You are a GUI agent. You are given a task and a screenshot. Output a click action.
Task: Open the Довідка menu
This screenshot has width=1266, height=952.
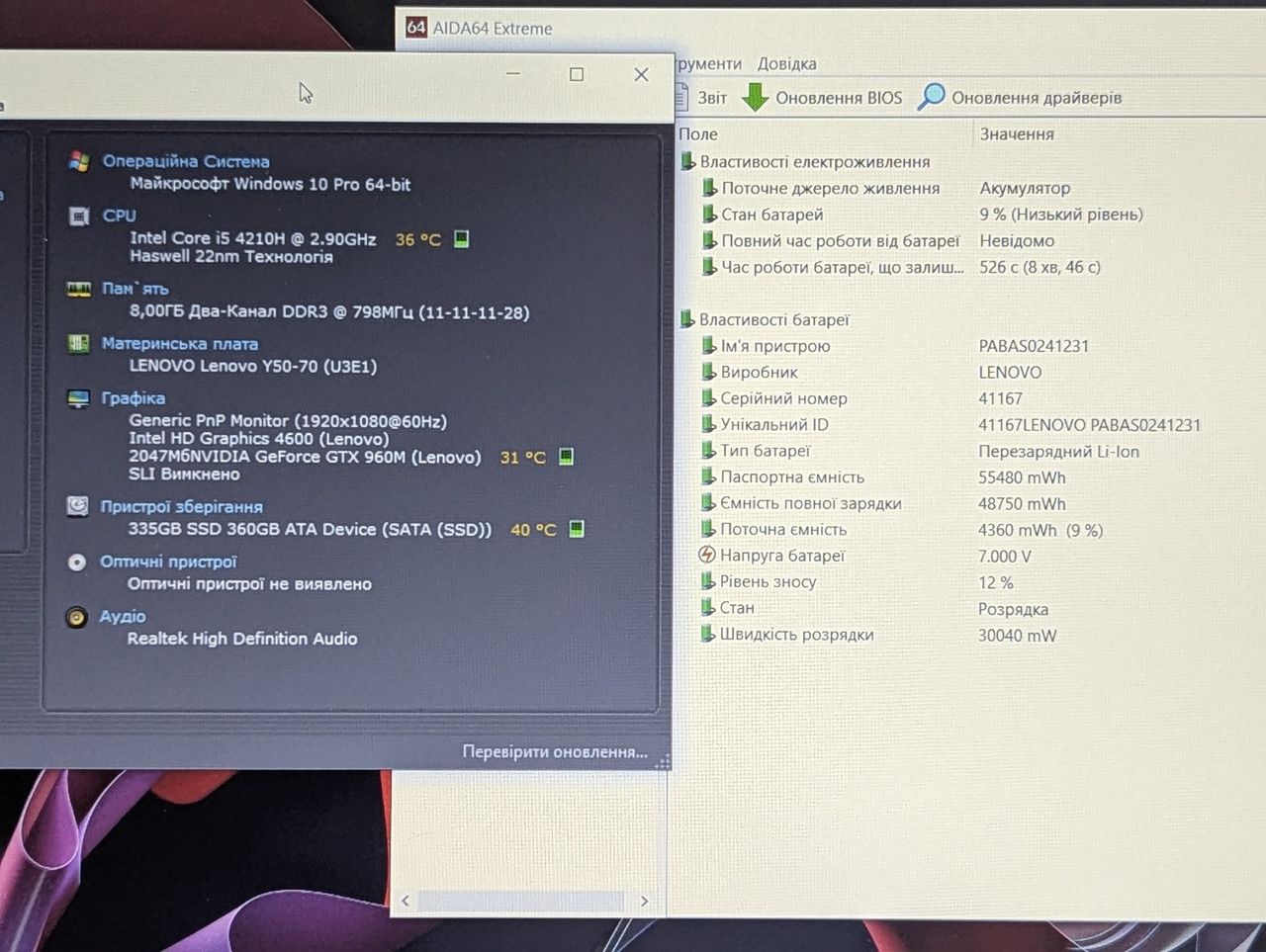click(787, 63)
